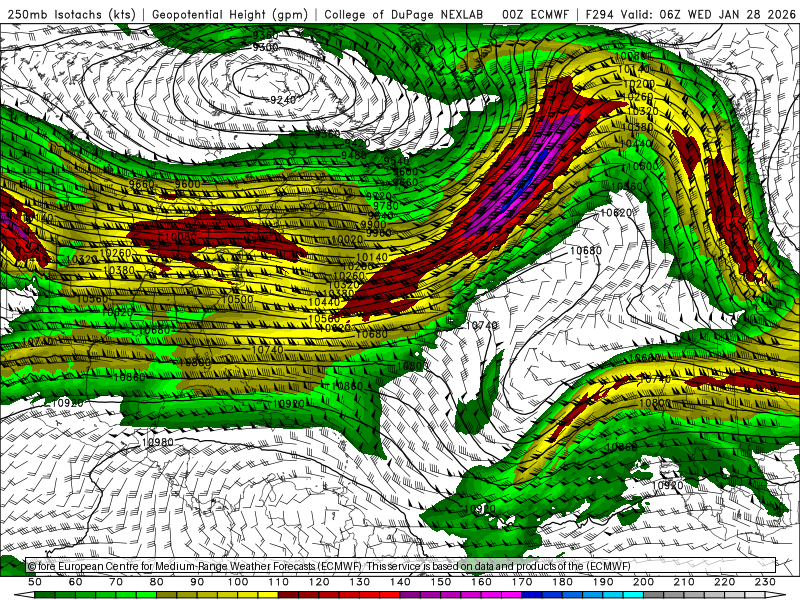Click the dark blue 170-knot colorbar swatch
The image size is (800, 600).
pyautogui.click(x=532, y=595)
